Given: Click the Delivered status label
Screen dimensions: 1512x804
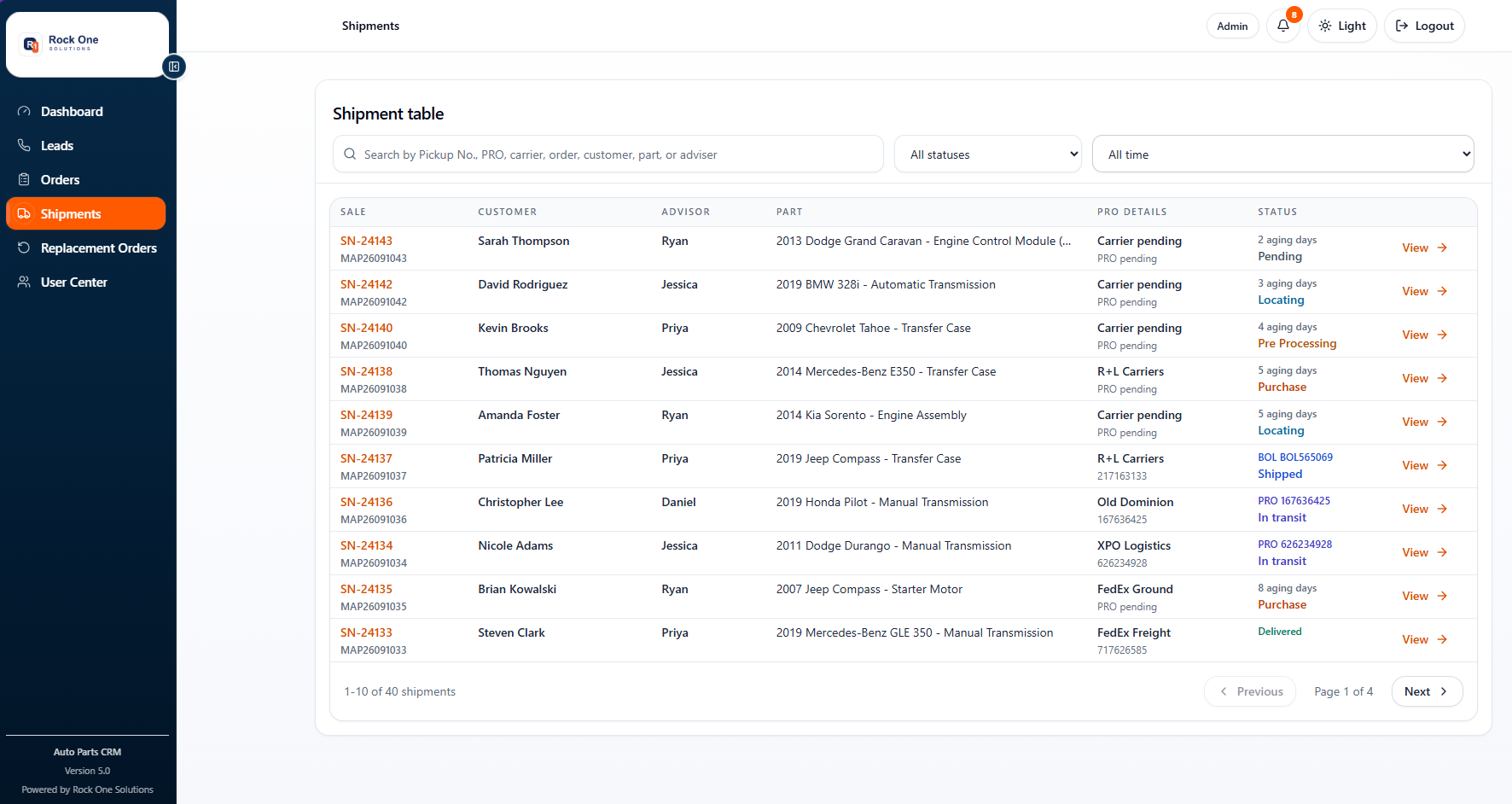Looking at the screenshot, I should (1279, 632).
